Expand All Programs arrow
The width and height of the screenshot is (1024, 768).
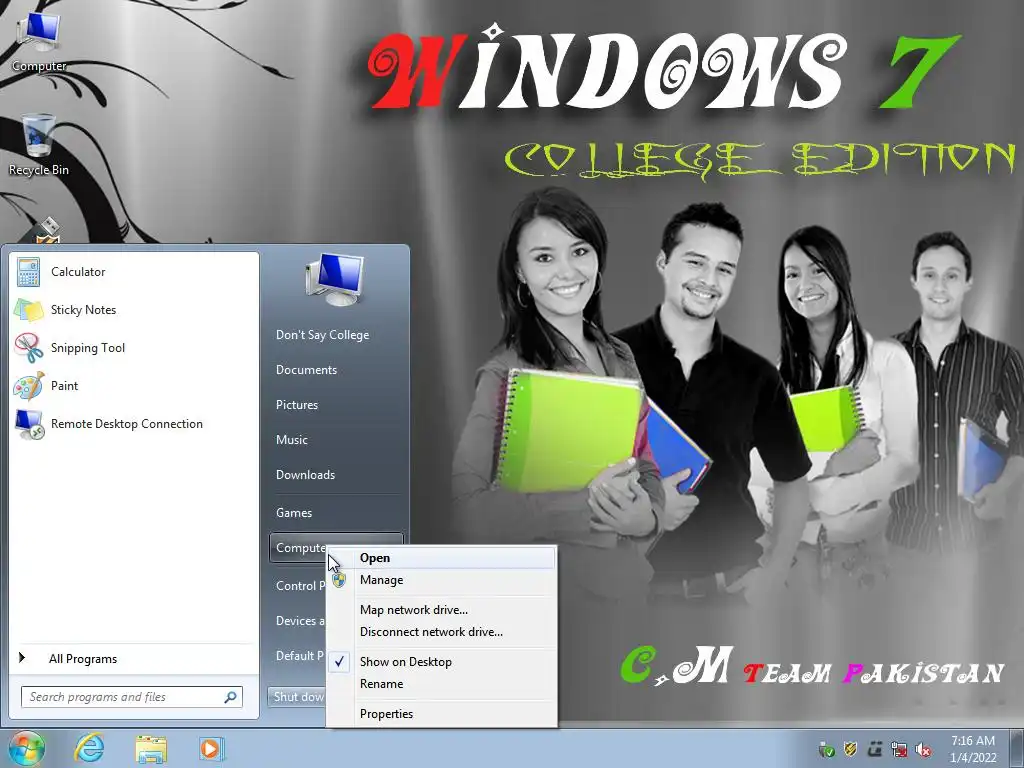22,658
